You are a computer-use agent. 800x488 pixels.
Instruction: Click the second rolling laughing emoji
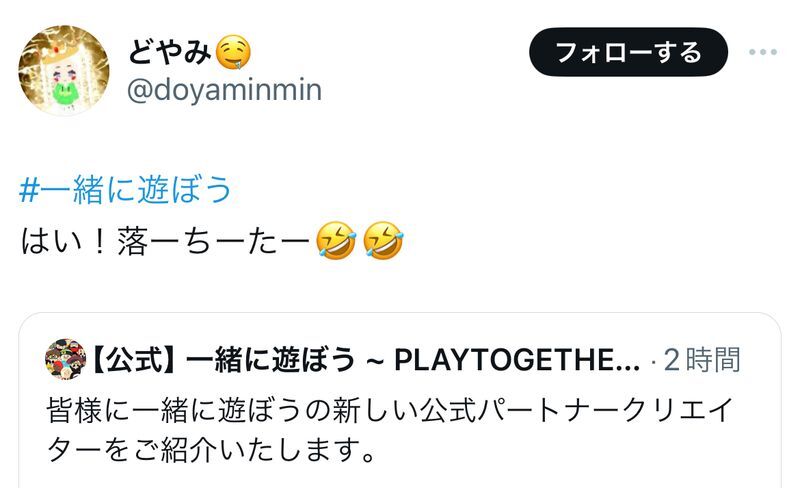pos(383,240)
